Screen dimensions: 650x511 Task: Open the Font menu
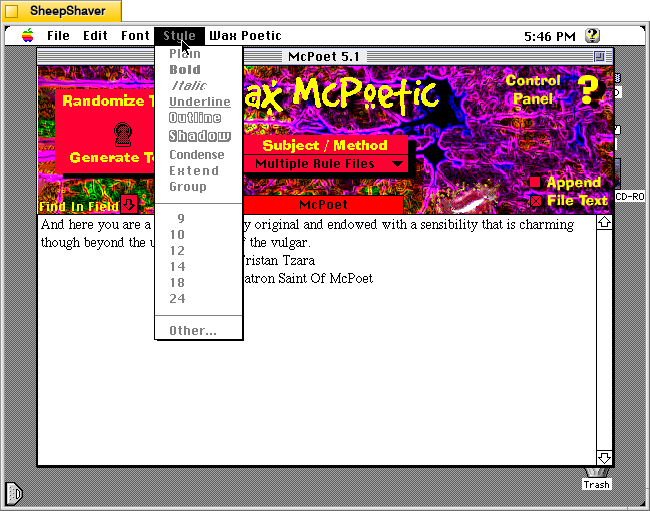(x=135, y=36)
